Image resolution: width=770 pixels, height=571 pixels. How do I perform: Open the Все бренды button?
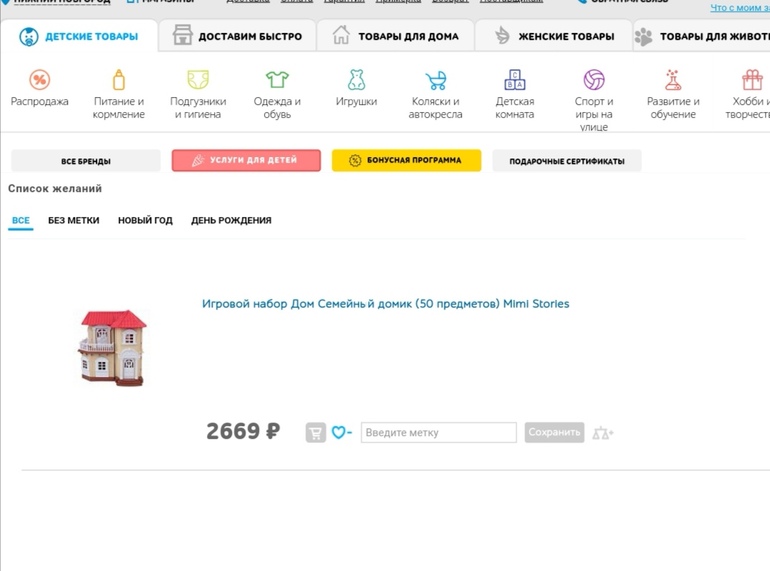(x=85, y=161)
